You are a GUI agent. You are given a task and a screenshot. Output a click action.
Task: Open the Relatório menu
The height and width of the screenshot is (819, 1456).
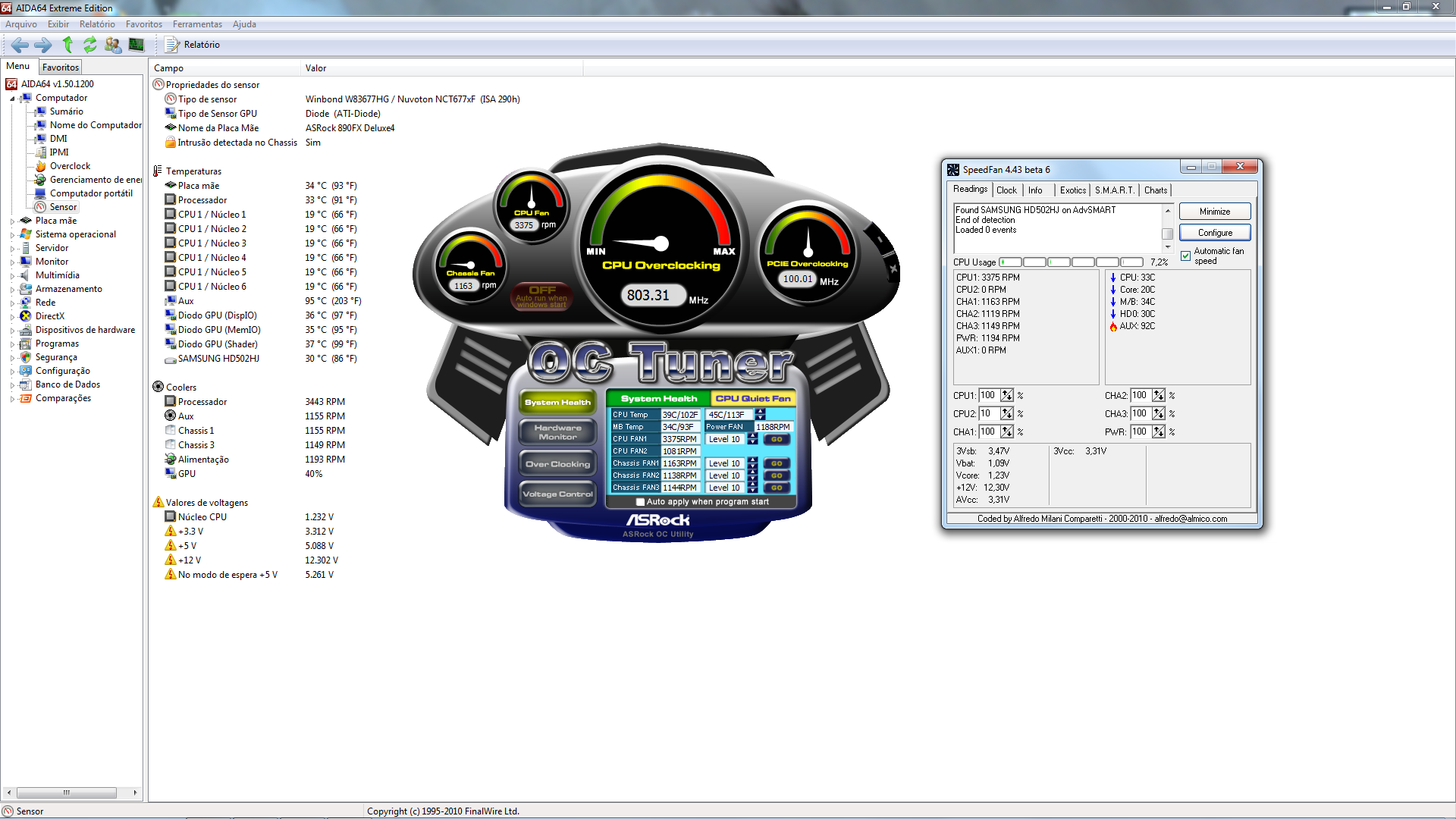(x=97, y=24)
